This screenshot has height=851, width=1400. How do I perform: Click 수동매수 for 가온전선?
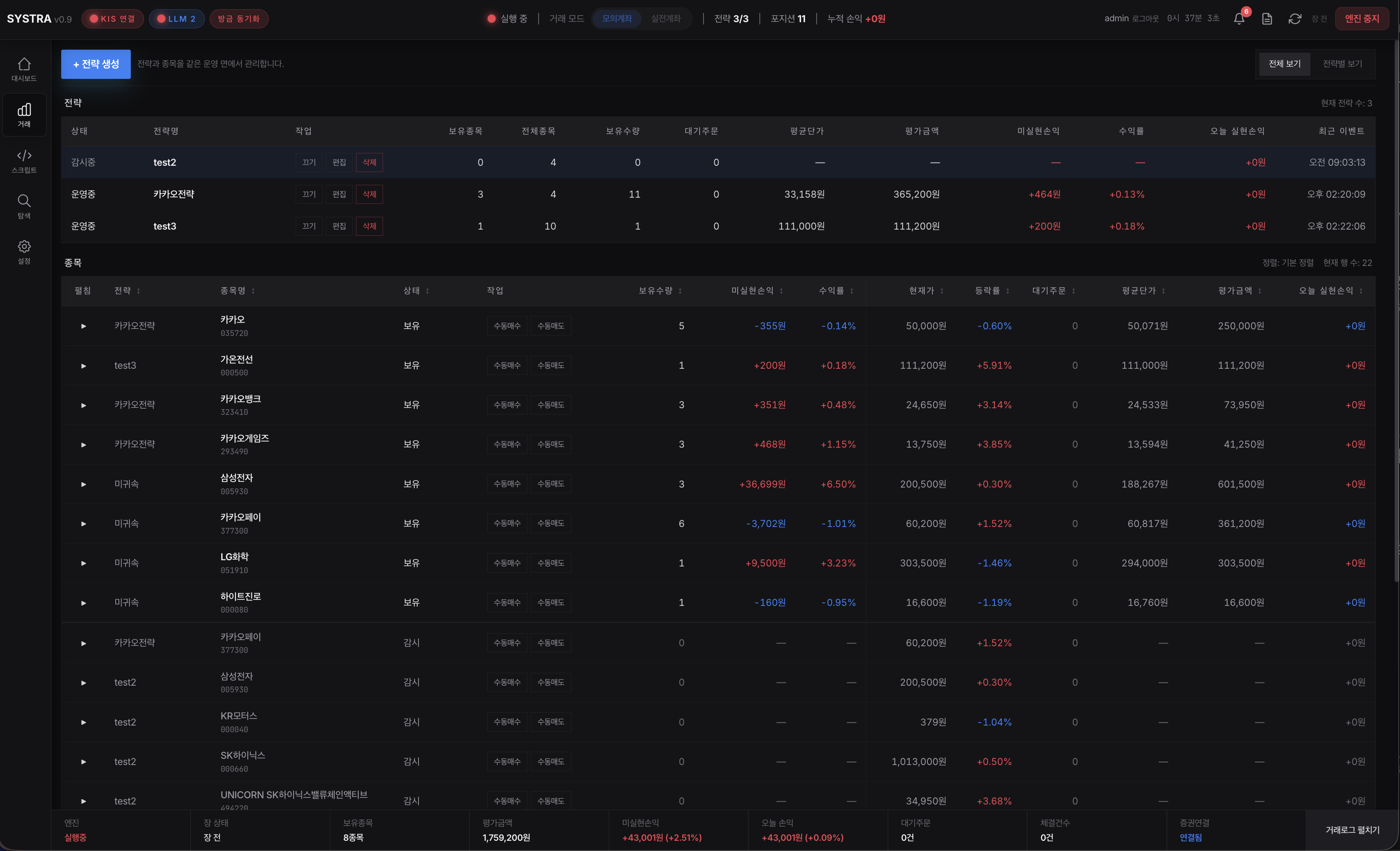[x=507, y=365]
